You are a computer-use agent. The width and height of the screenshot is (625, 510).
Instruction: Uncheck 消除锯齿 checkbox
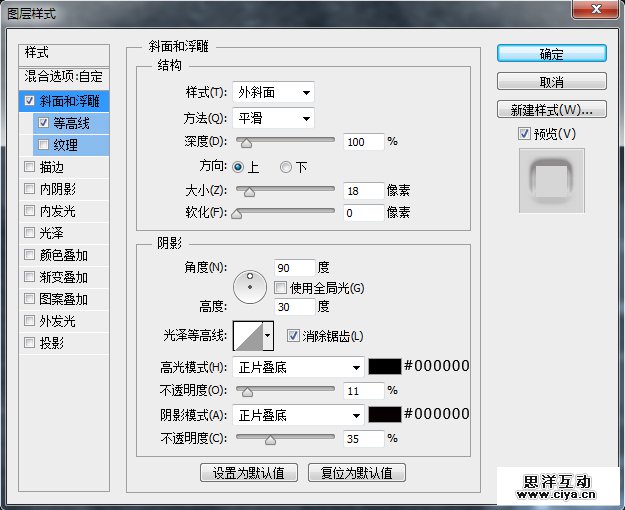pyautogui.click(x=293, y=335)
